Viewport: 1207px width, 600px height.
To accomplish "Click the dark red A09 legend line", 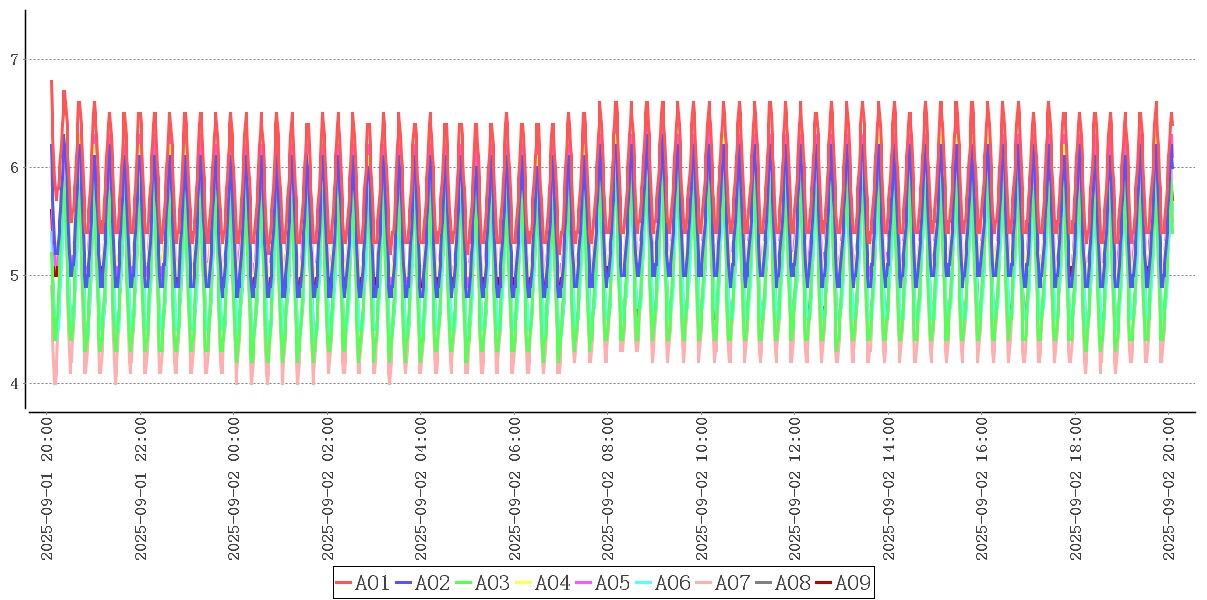I will click(822, 583).
